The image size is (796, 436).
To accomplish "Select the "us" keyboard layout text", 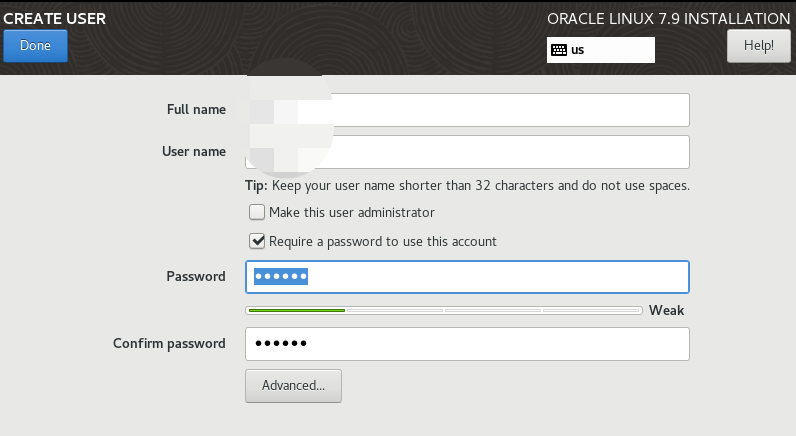I will [578, 50].
